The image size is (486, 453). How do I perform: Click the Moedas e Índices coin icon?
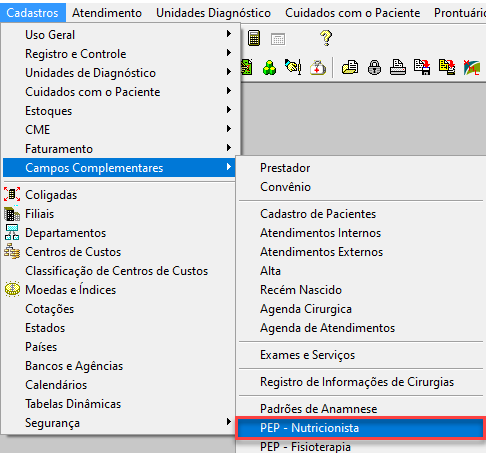(12, 289)
